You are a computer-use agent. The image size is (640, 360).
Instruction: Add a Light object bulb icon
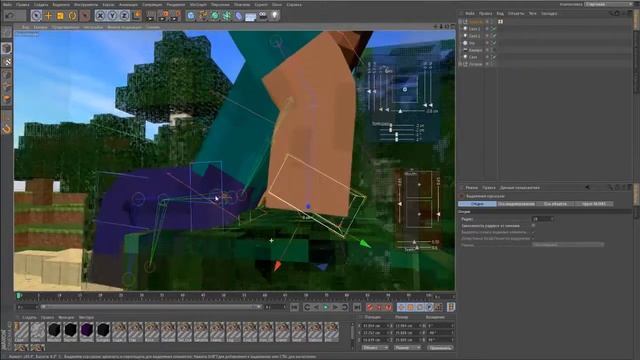[x=275, y=16]
